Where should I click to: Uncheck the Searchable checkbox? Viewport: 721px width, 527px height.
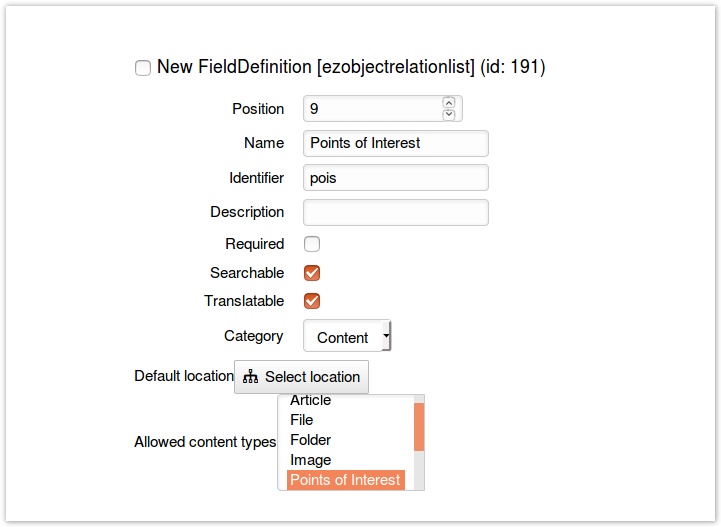[312, 273]
